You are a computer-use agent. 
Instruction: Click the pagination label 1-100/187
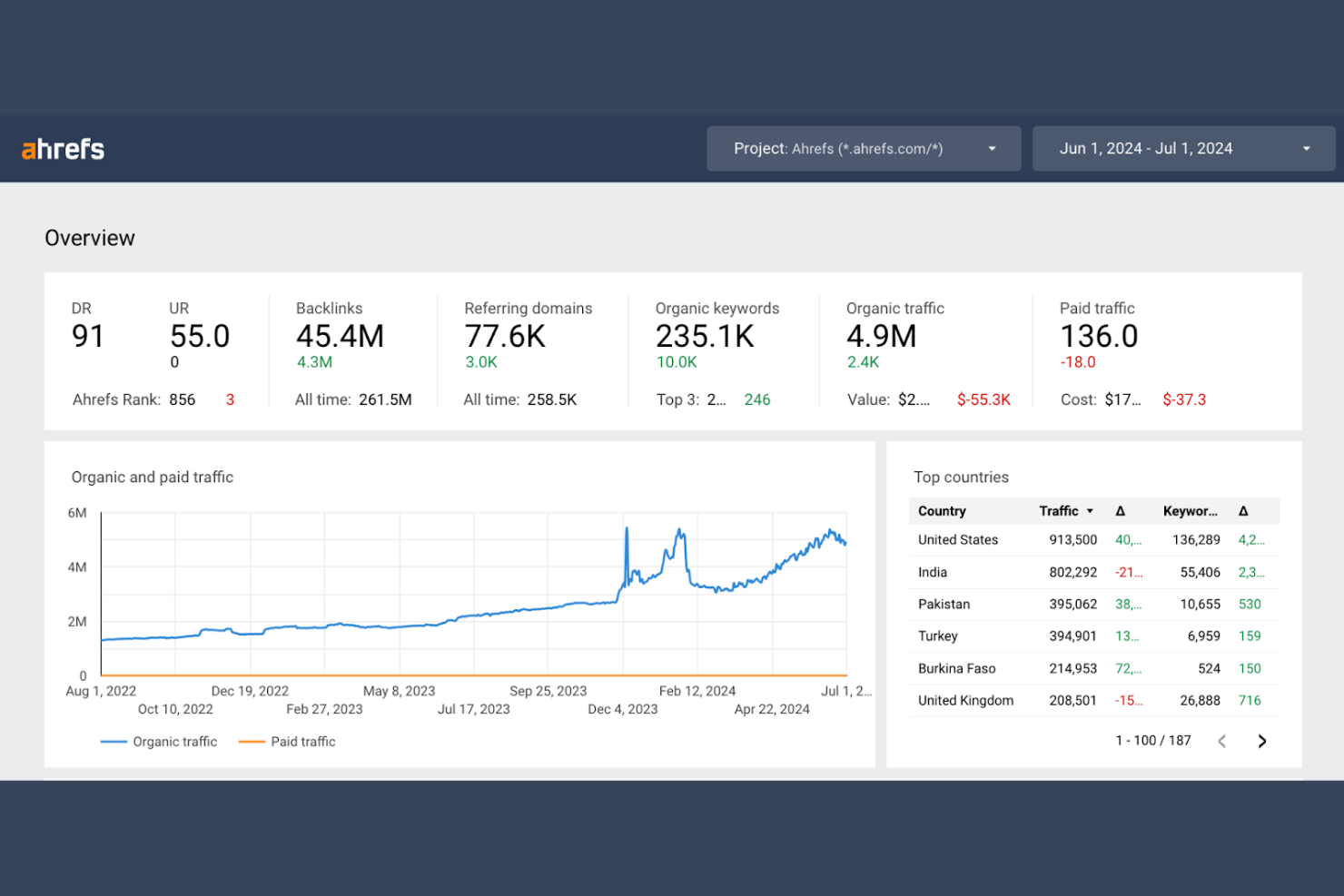(x=1153, y=740)
